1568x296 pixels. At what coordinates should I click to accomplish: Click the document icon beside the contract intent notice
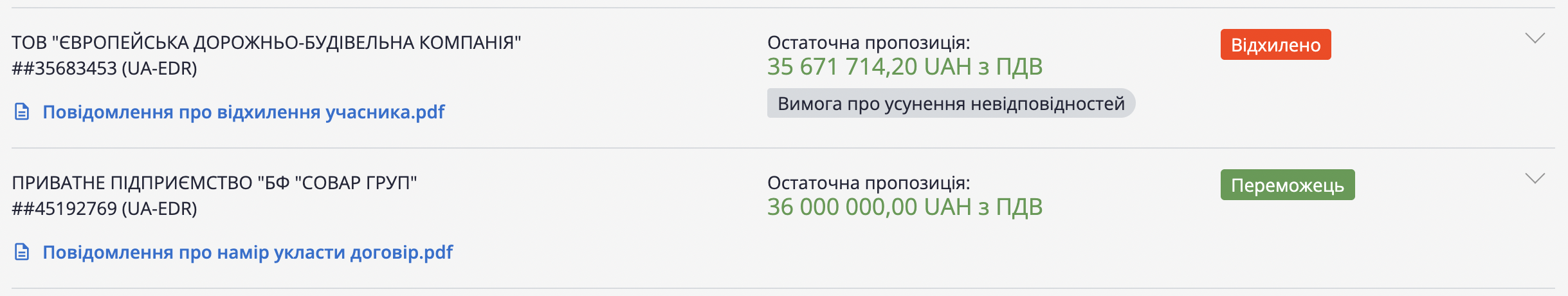(x=22, y=252)
